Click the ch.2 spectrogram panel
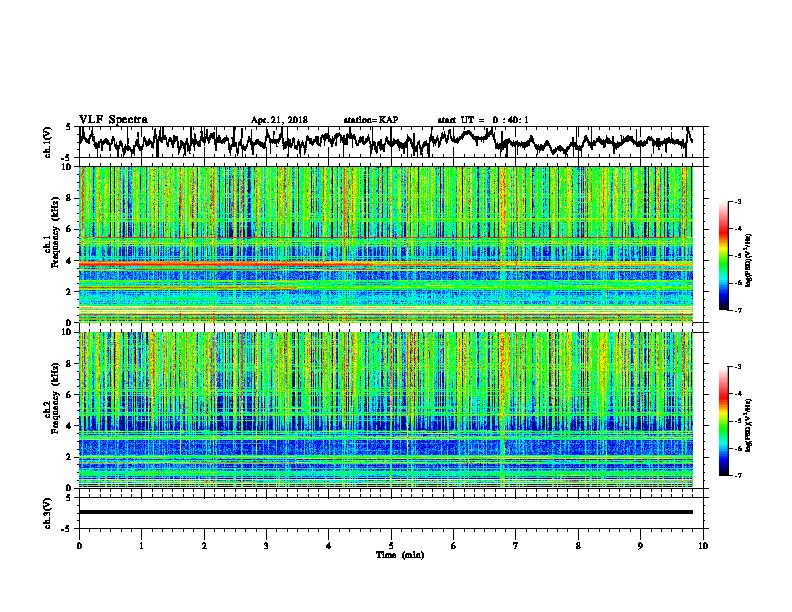The height and width of the screenshot is (612, 792). coord(386,410)
